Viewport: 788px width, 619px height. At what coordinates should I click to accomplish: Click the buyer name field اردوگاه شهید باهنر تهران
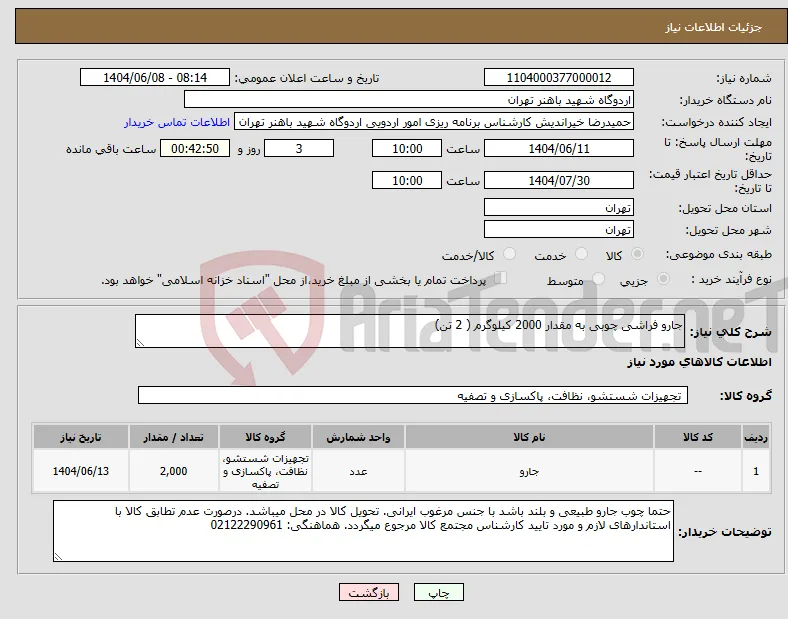point(409,99)
